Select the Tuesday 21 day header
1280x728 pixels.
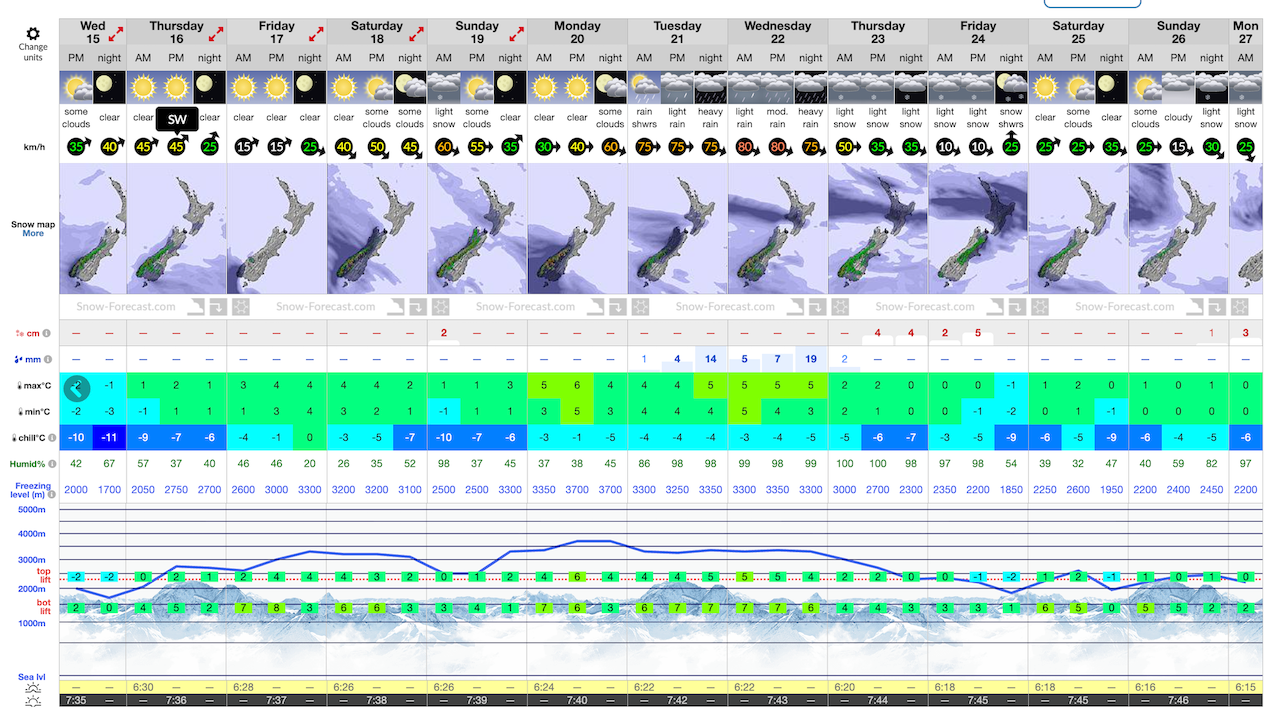[x=677, y=32]
